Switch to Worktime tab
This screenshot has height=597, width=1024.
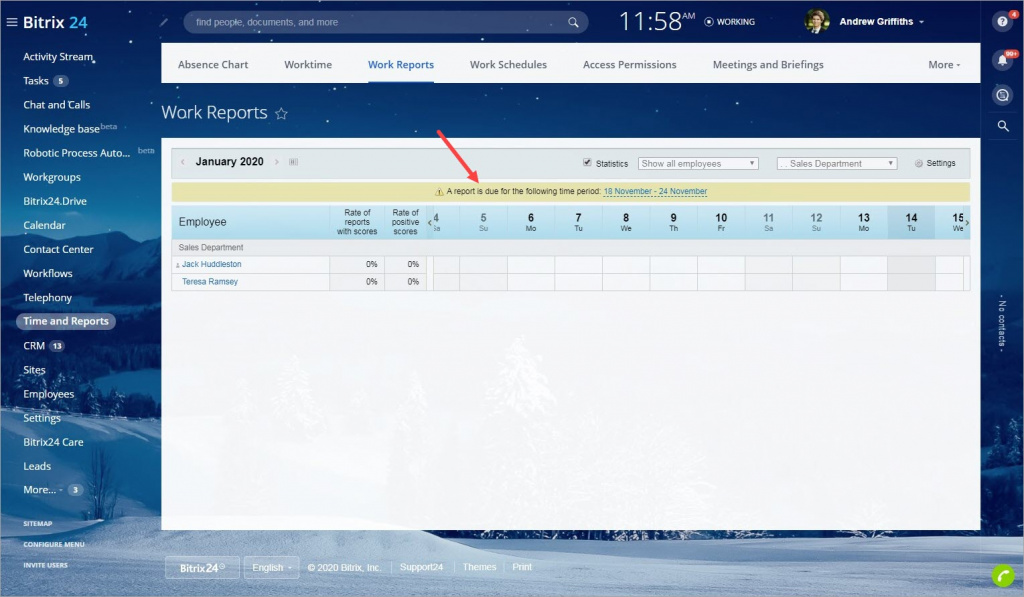click(308, 65)
